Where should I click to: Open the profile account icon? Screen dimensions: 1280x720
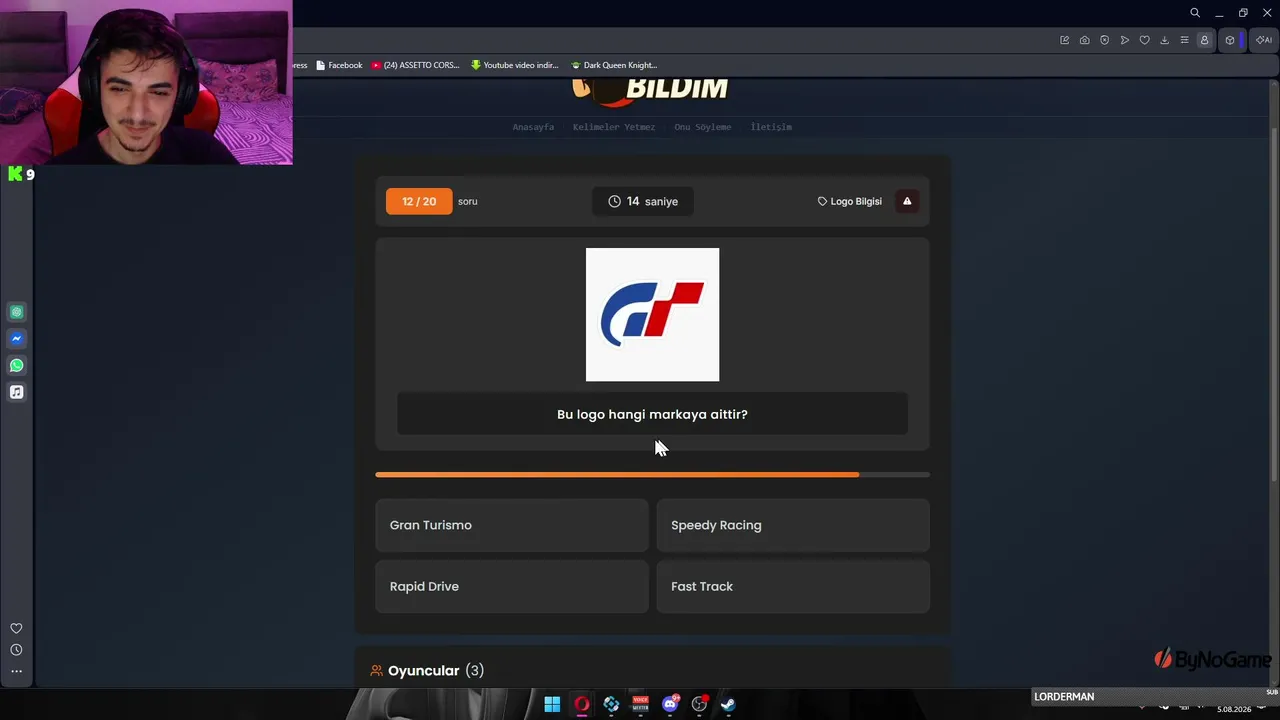pyautogui.click(x=1204, y=40)
